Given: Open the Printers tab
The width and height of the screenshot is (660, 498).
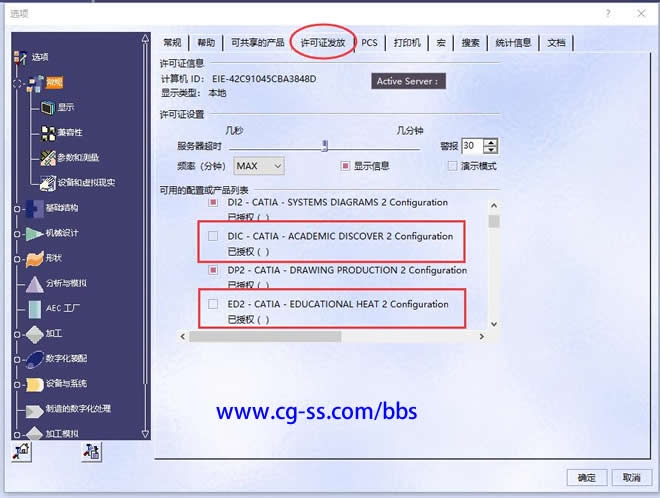Looking at the screenshot, I should click(x=407, y=43).
